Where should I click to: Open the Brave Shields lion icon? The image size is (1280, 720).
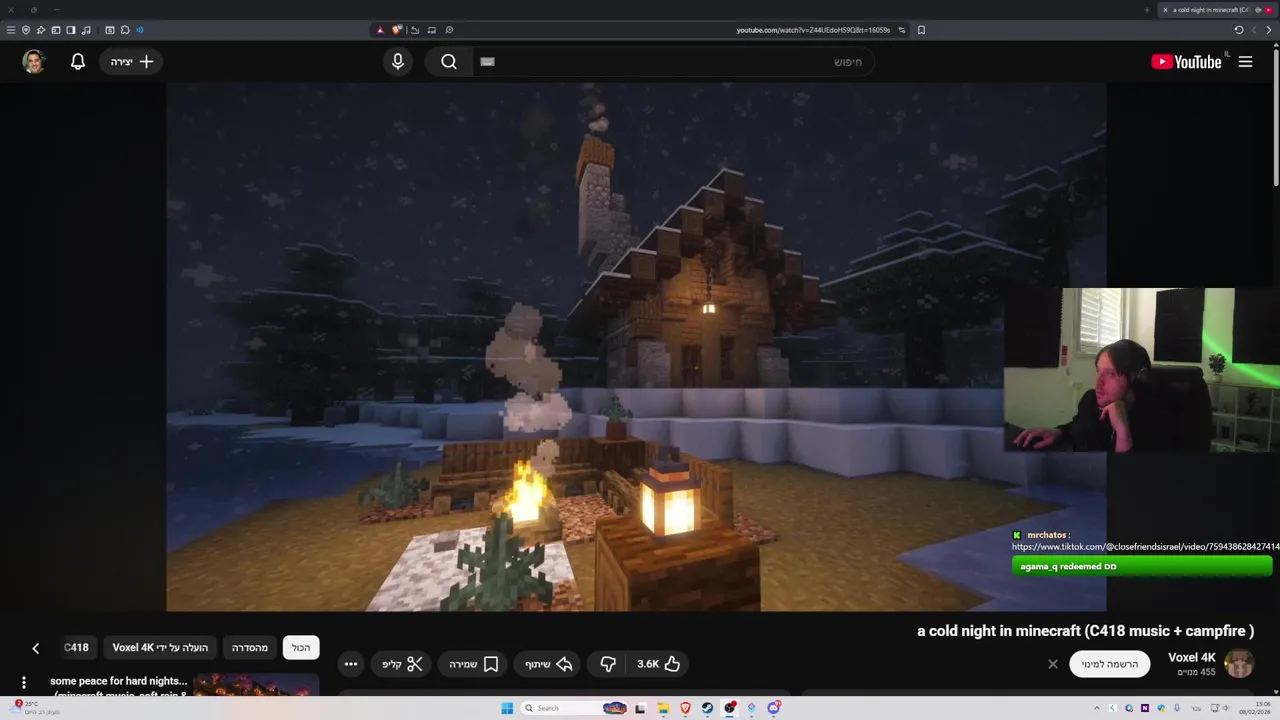[397, 30]
